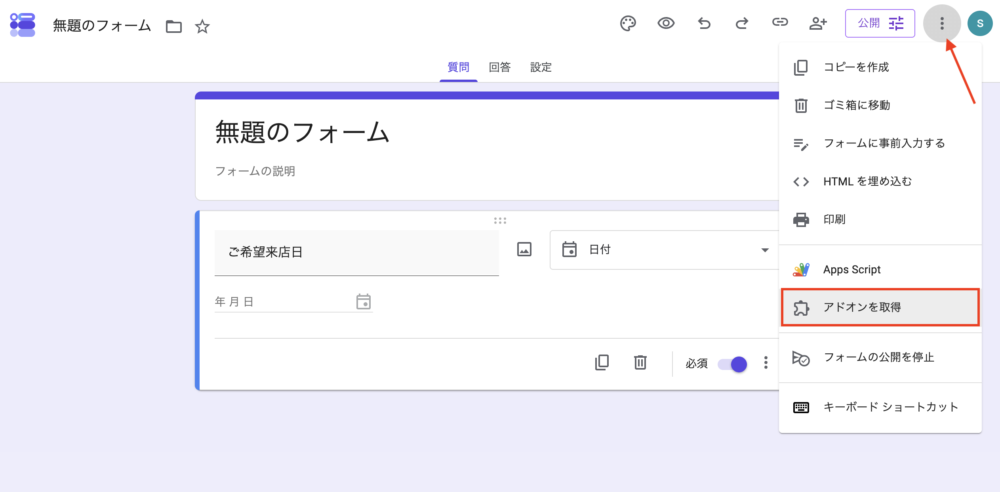The height and width of the screenshot is (492, 1000).
Task: Delete the question with trash icon
Action: pyautogui.click(x=640, y=362)
